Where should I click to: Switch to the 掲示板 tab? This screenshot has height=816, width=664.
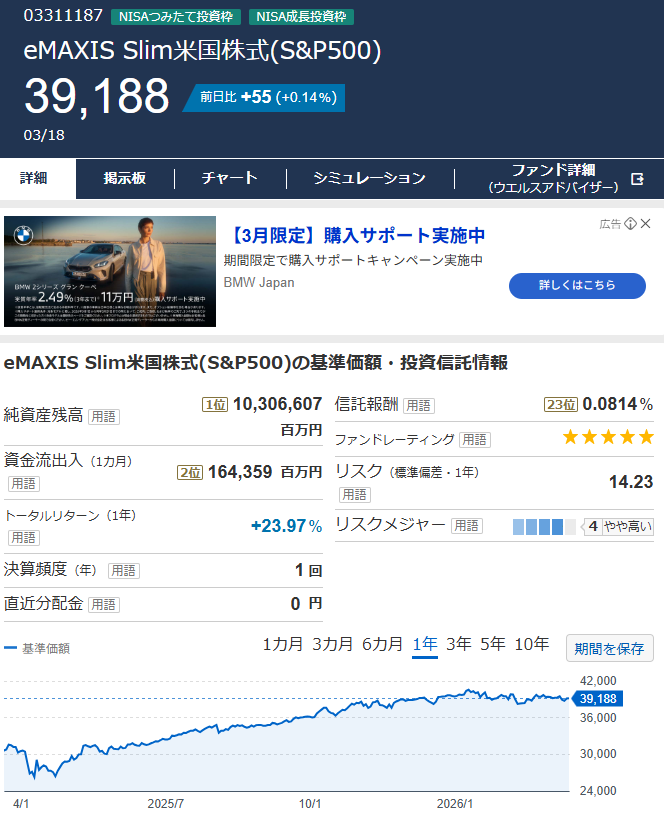coord(125,178)
